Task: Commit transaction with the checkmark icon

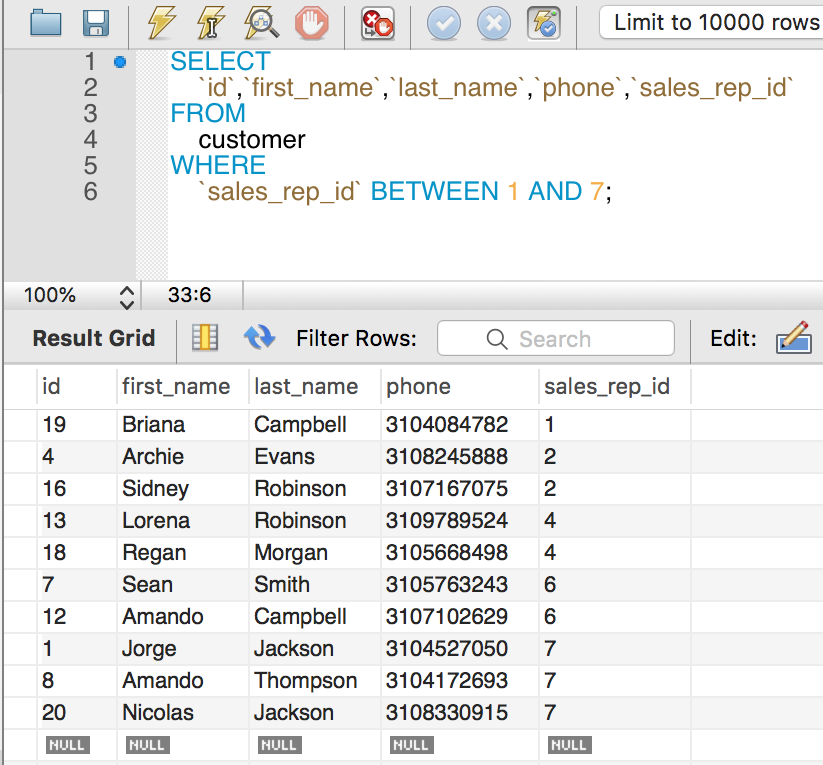Action: (x=444, y=23)
